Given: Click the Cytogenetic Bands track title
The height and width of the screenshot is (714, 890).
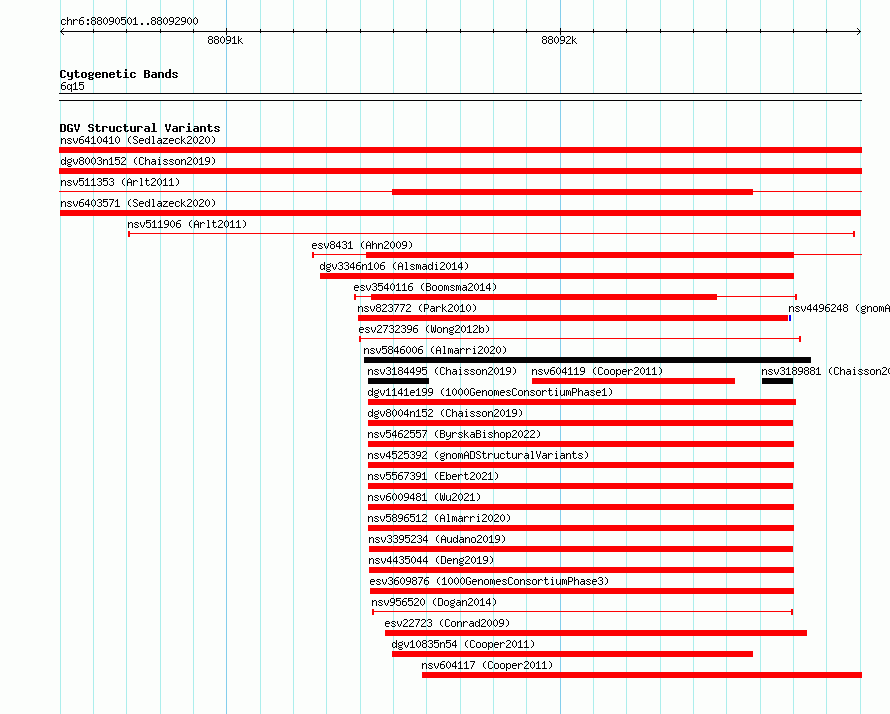Looking at the screenshot, I should coord(119,74).
